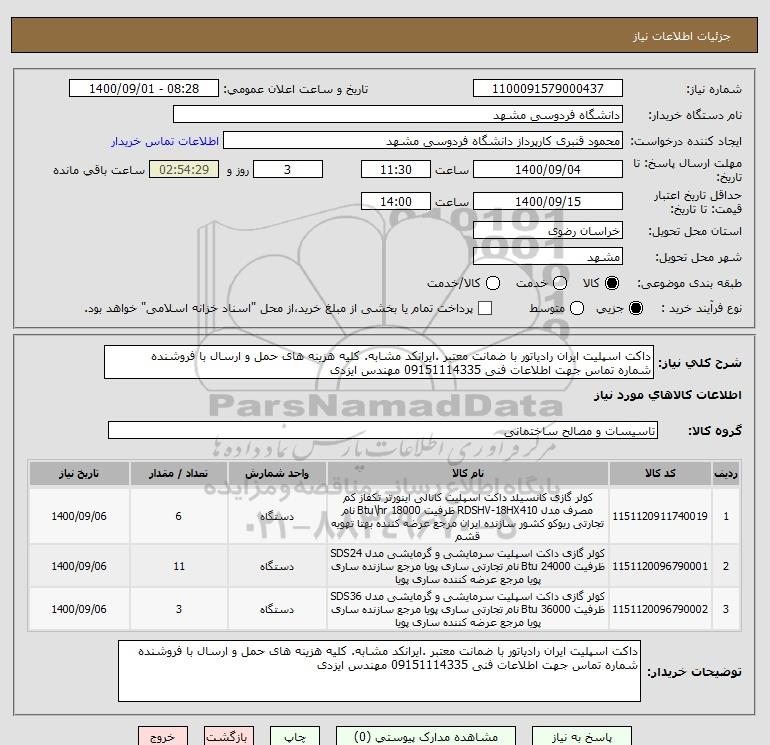Click product code 1151120911740019
770x745 pixels.
(660, 516)
